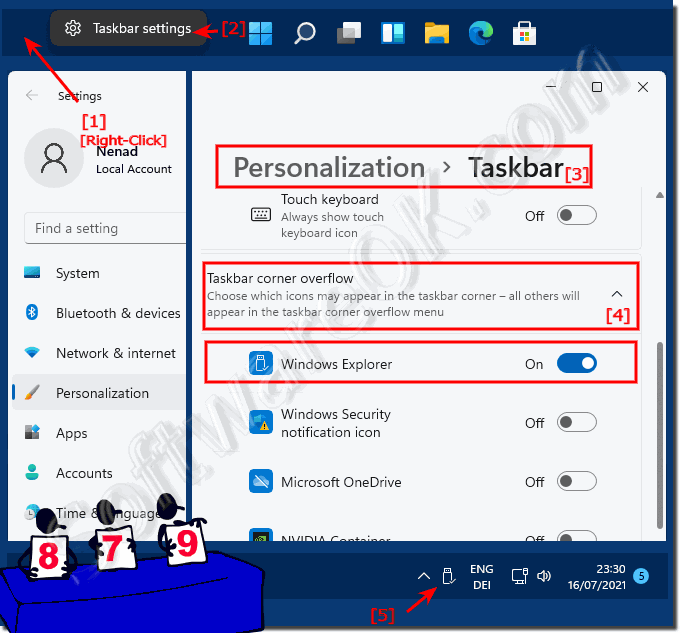Open the clock showing 23:30 16/07/2021
680x633 pixels.
(x=597, y=577)
